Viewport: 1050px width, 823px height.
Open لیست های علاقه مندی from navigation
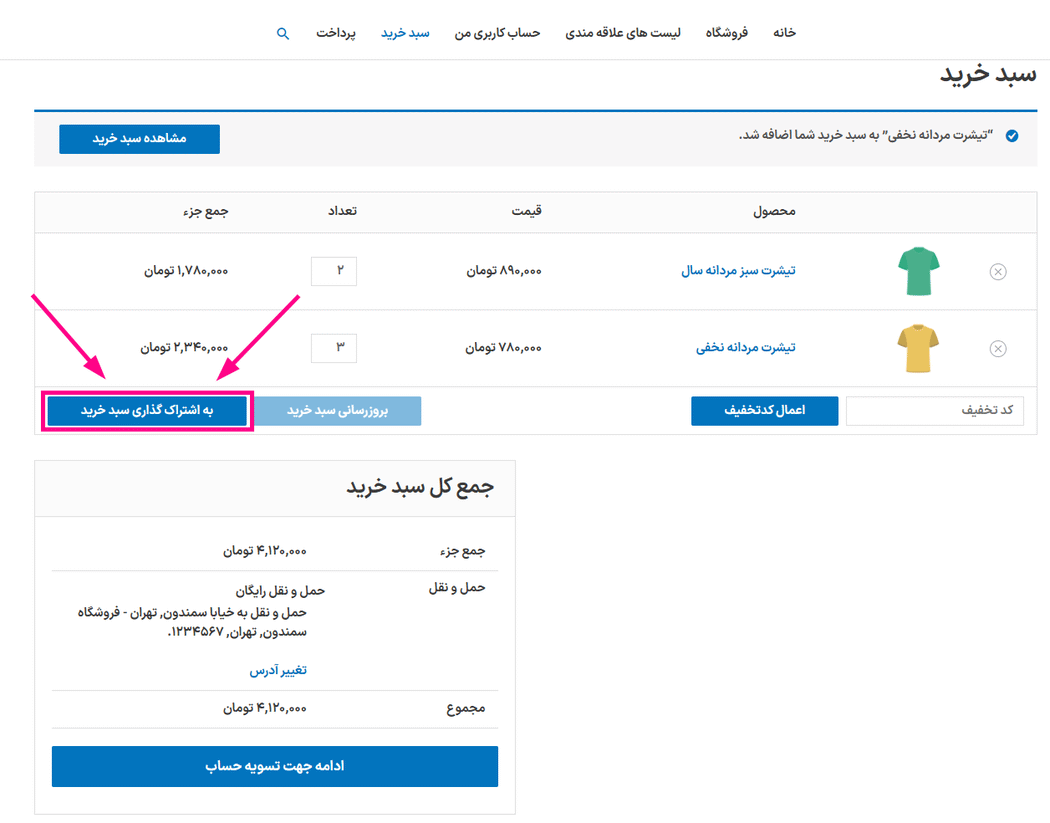[x=624, y=33]
